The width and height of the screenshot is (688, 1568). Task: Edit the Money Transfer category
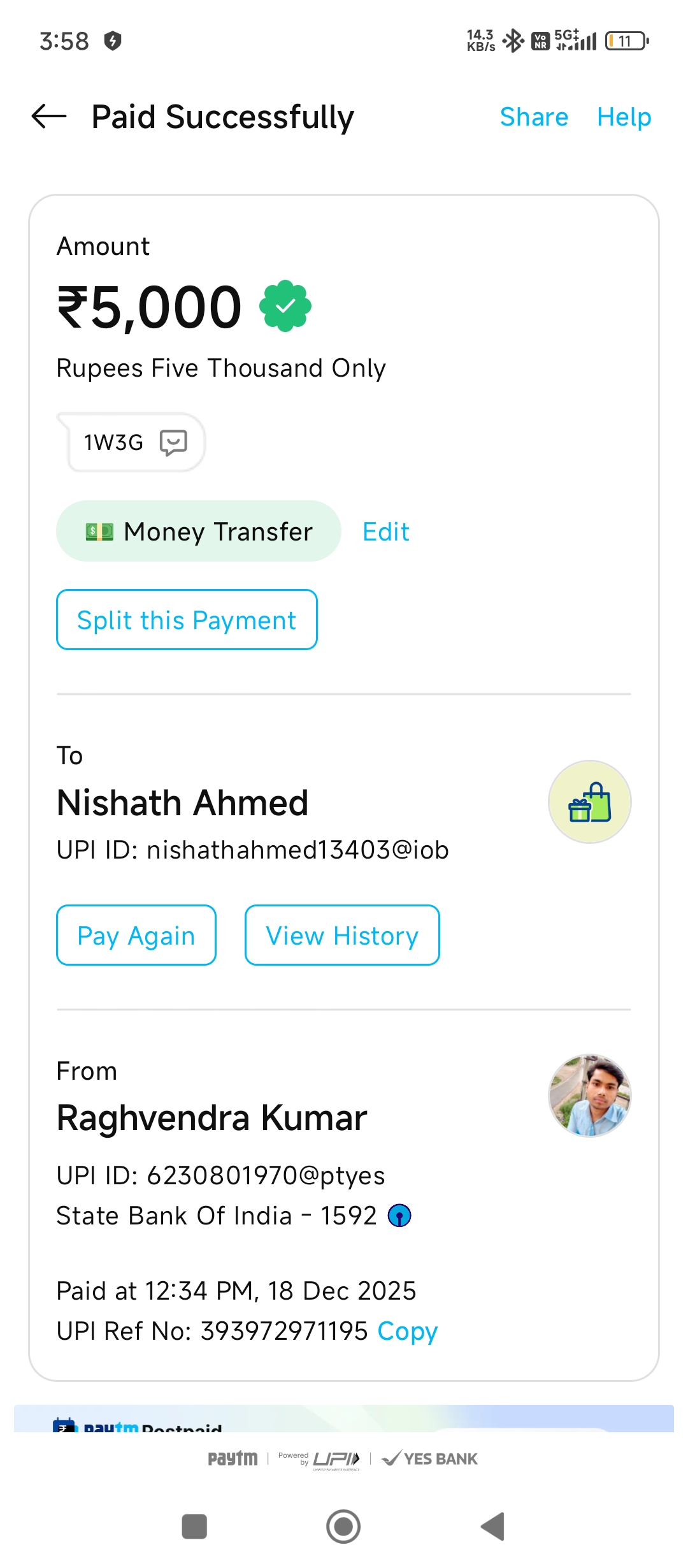tap(385, 532)
